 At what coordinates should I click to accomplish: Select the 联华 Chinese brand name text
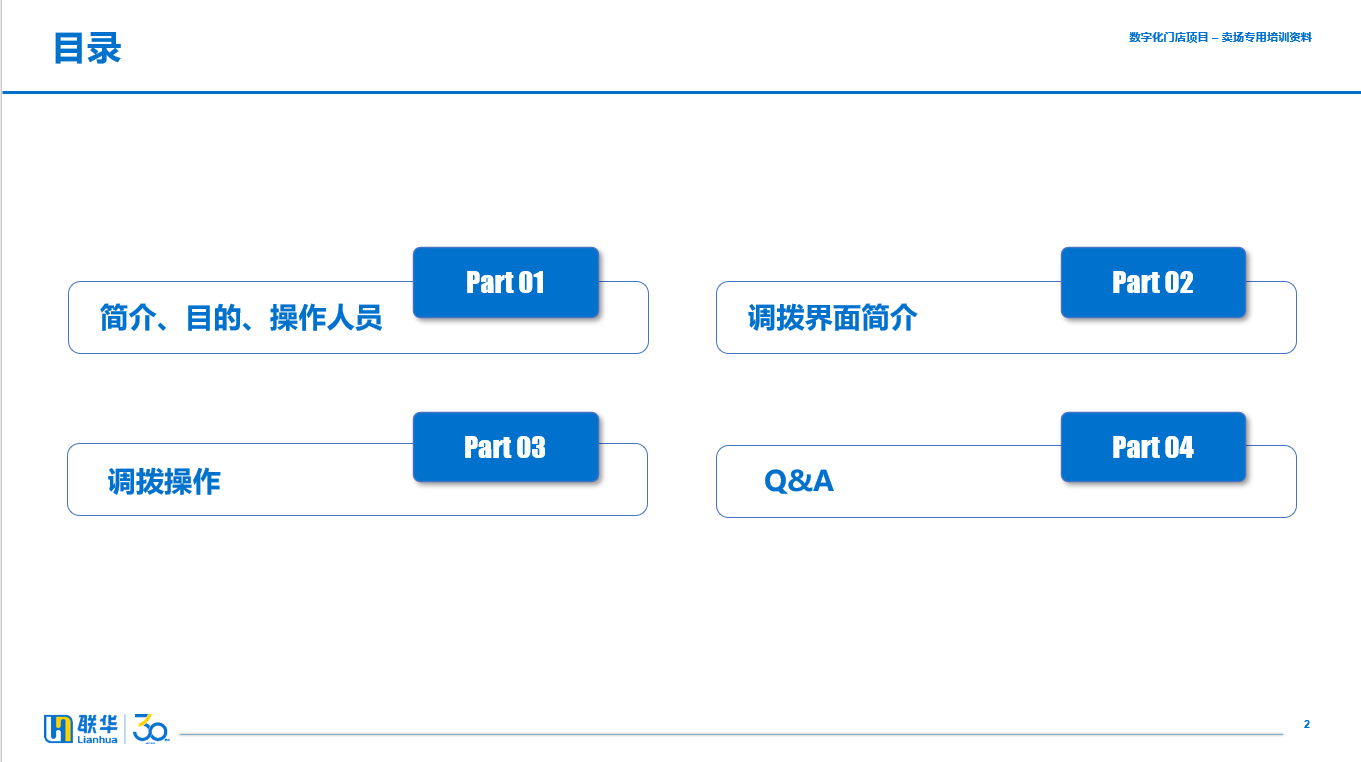[97, 724]
